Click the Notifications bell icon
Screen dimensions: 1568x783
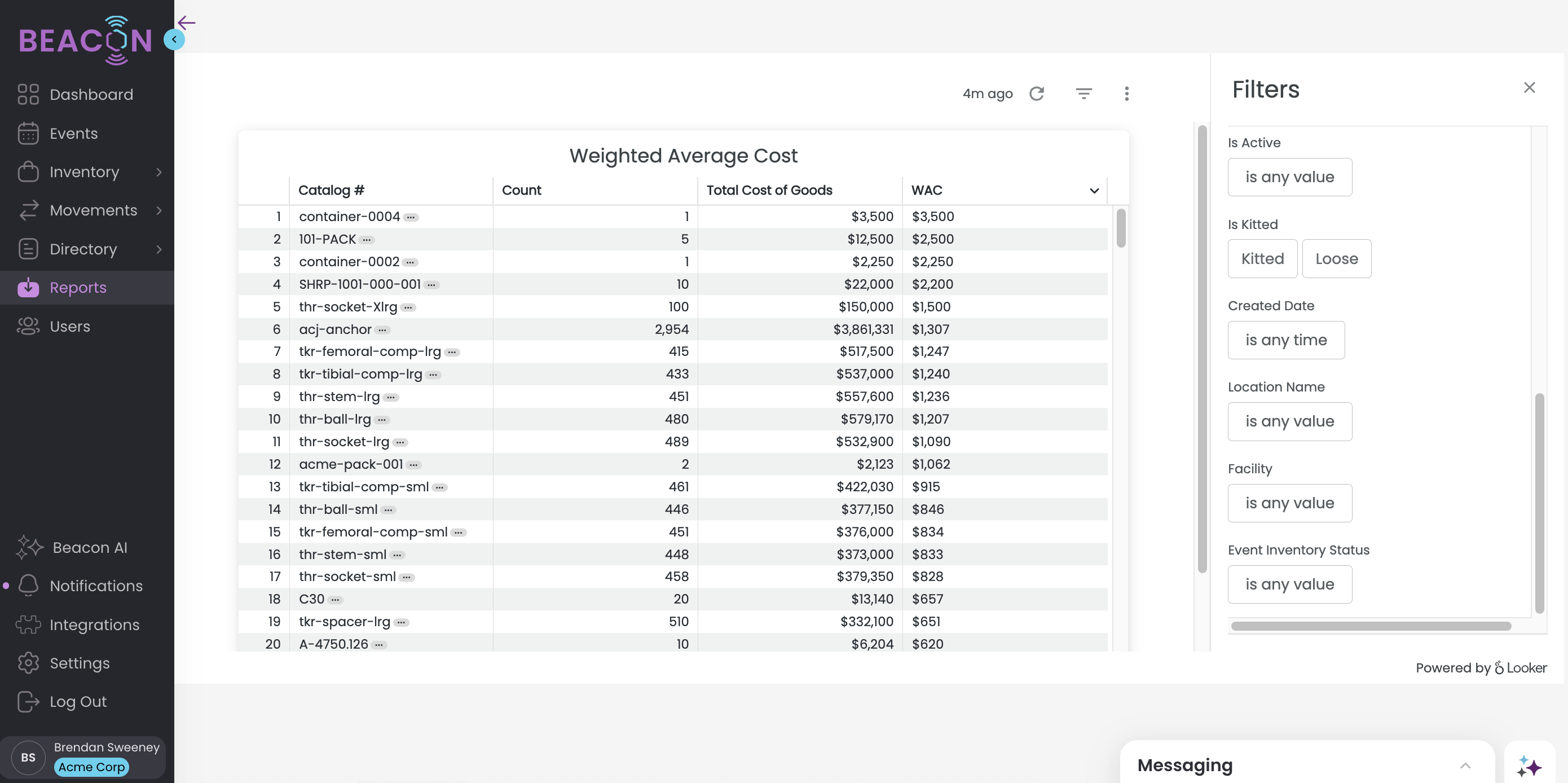(29, 585)
